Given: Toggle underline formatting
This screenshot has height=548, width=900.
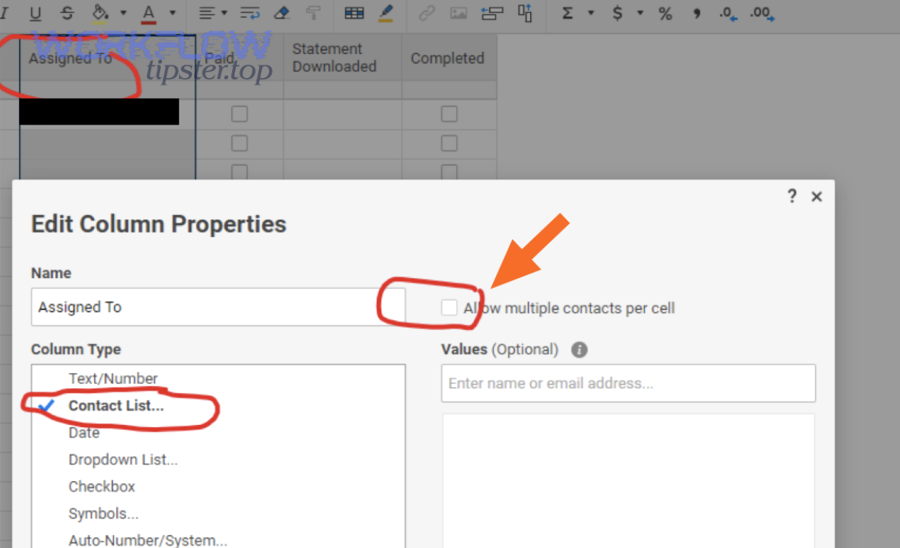Looking at the screenshot, I should 35,13.
